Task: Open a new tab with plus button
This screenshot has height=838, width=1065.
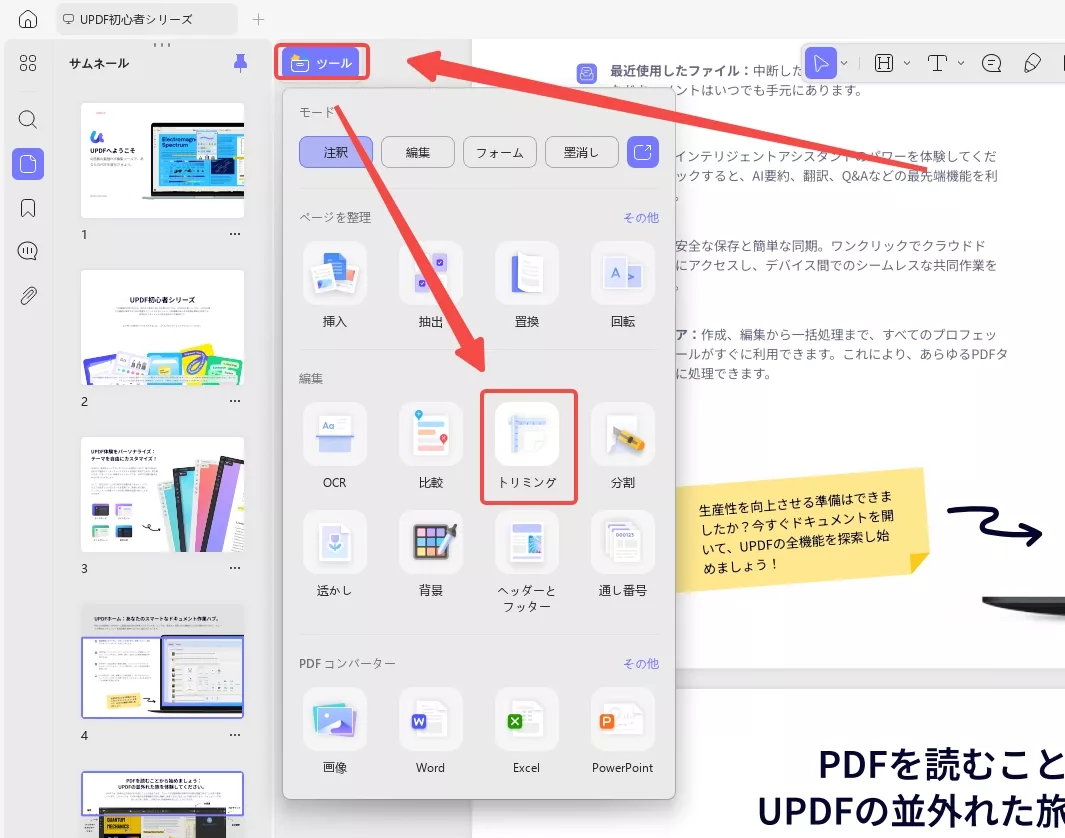Action: point(258,20)
